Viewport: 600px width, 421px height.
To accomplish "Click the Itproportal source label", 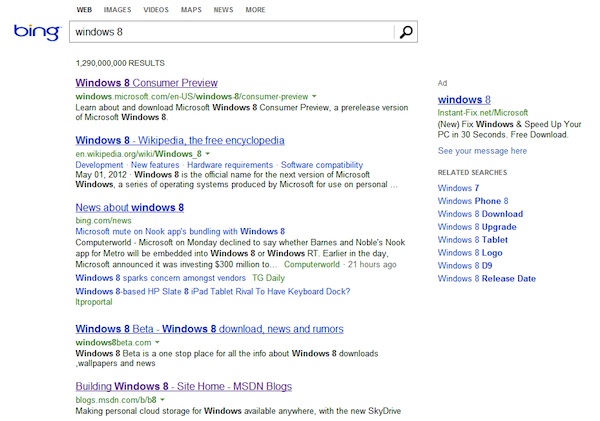I will pyautogui.click(x=94, y=302).
